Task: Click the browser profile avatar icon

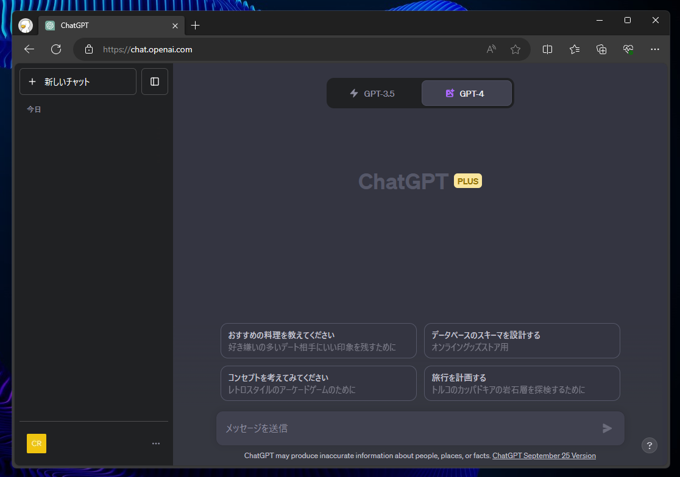Action: coord(26,26)
